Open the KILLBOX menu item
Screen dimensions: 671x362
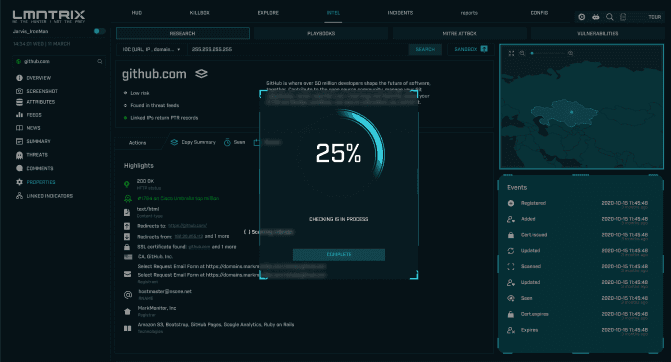point(199,13)
